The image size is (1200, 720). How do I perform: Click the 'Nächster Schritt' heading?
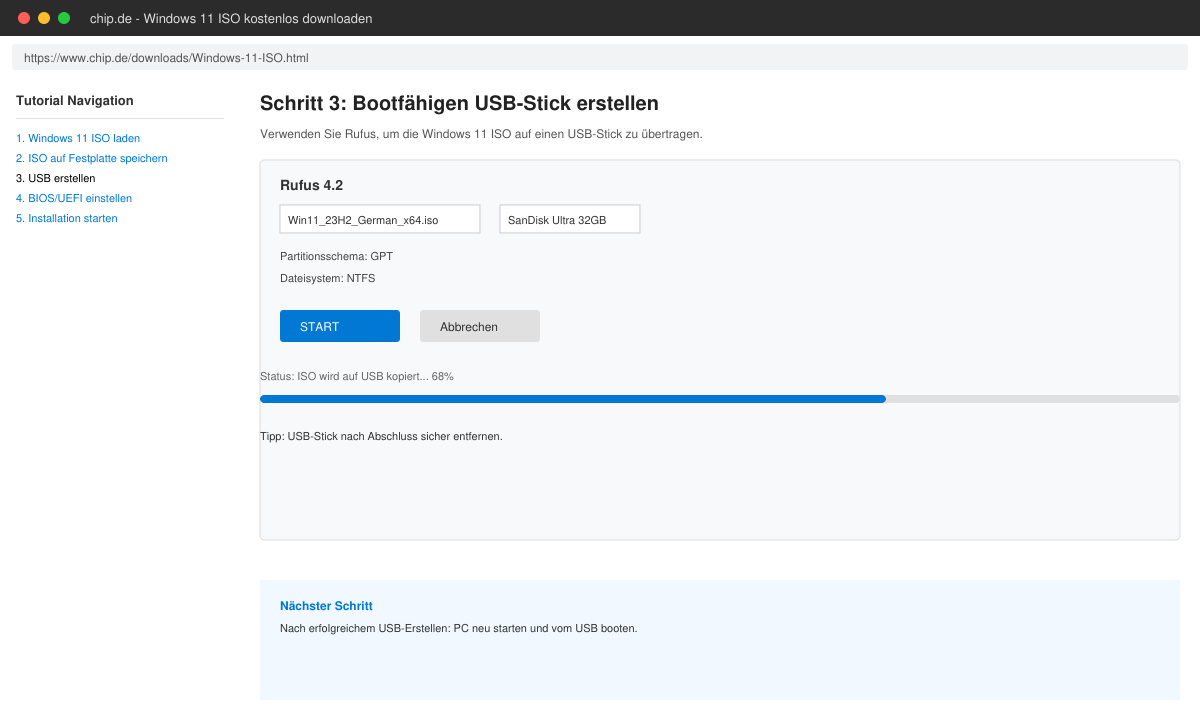tap(326, 606)
